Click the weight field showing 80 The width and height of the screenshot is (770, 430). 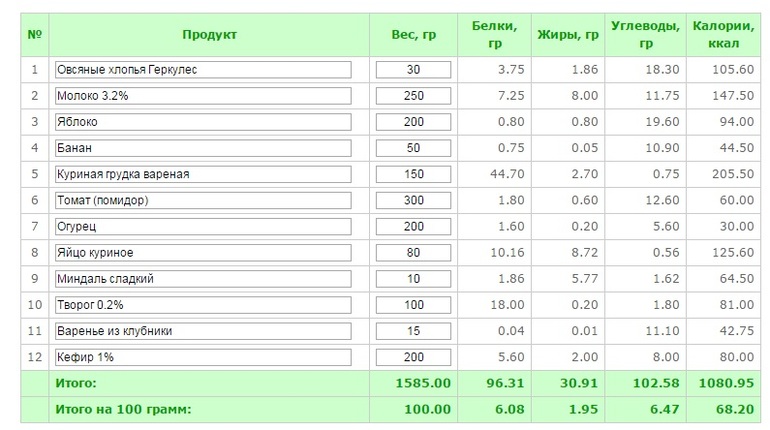[x=414, y=252]
